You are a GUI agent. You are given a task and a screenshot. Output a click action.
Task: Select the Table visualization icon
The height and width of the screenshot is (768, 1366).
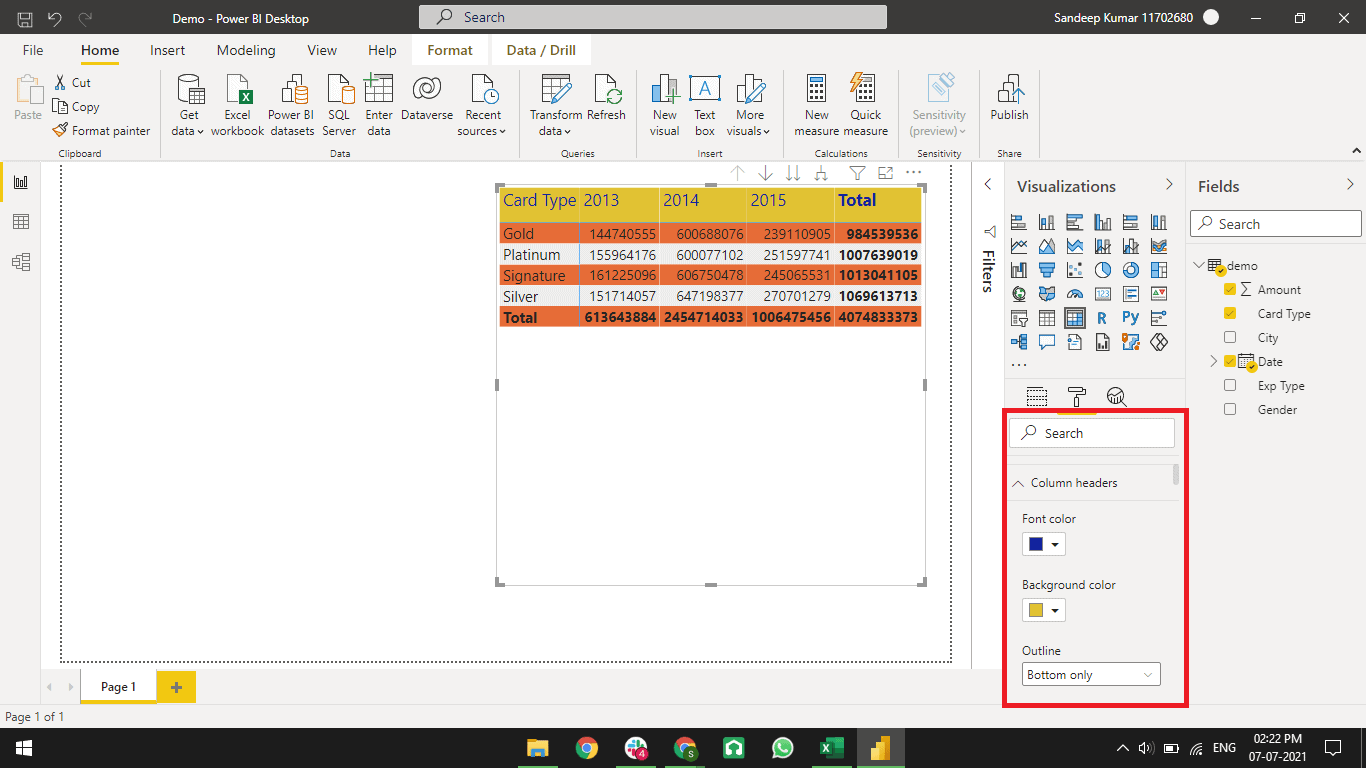pos(1046,317)
